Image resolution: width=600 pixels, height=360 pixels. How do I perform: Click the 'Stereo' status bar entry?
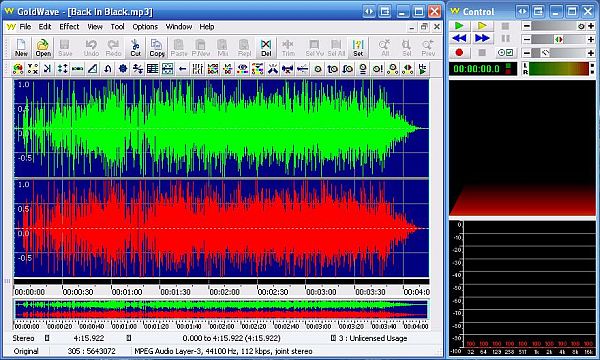tap(23, 338)
